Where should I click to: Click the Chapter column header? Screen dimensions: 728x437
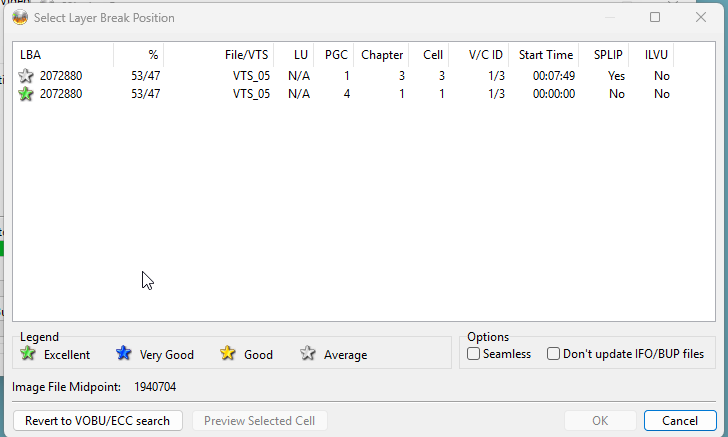pos(382,55)
